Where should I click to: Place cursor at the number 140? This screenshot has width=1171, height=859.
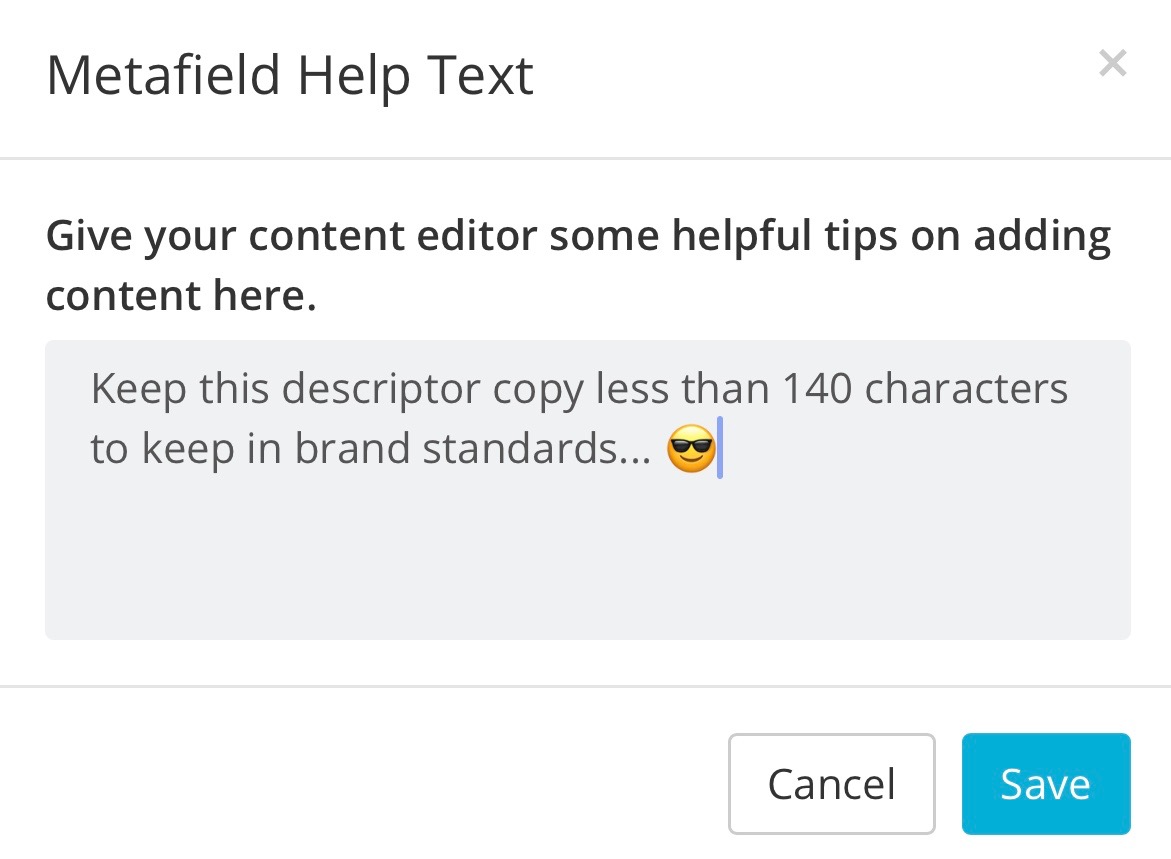[x=817, y=388]
